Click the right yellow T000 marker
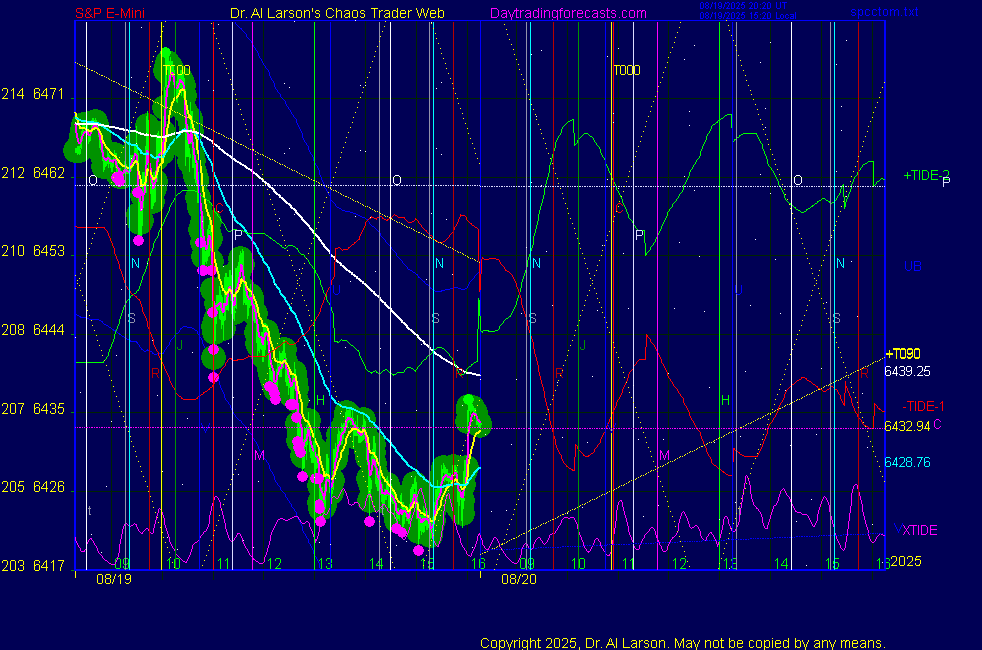The width and height of the screenshot is (982, 650). point(627,70)
